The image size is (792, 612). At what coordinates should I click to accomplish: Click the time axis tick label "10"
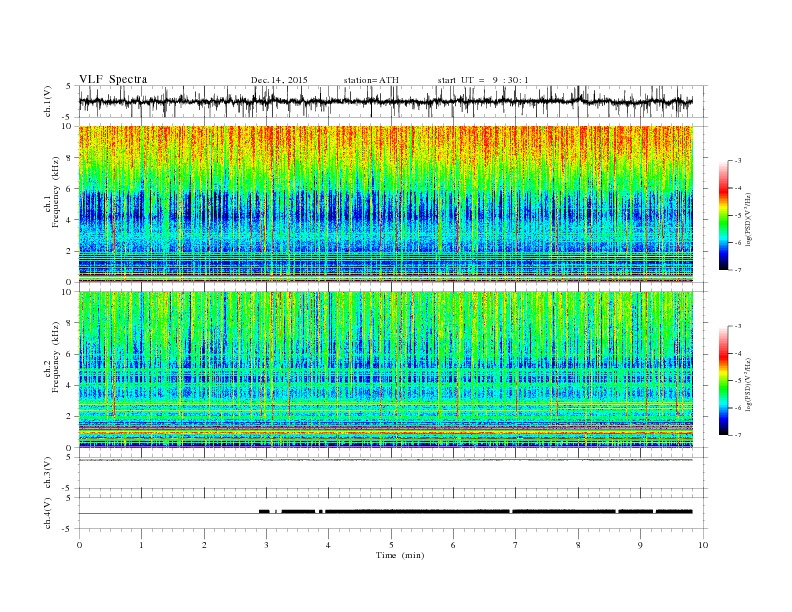pos(703,545)
